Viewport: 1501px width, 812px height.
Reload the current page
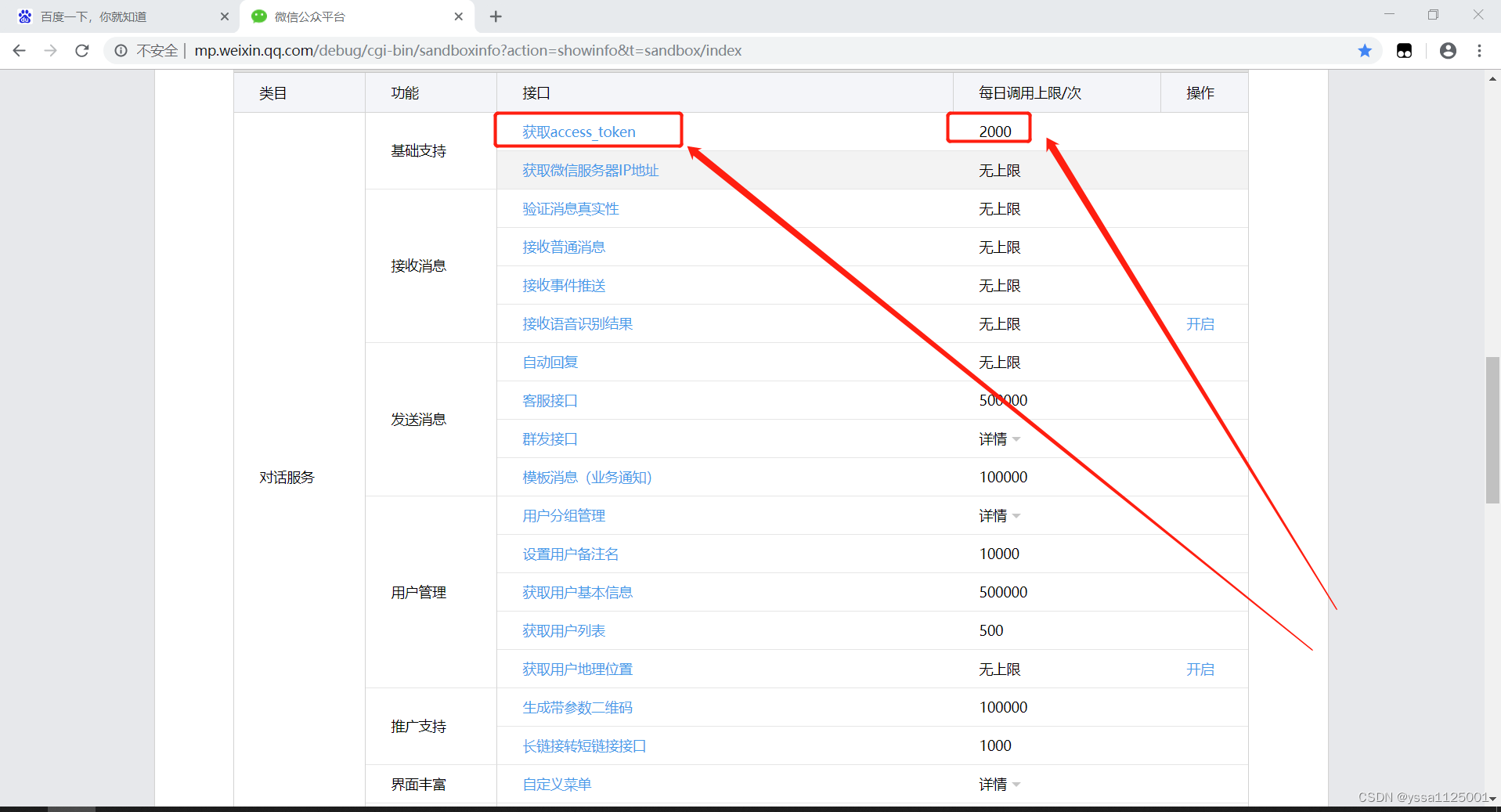82,51
